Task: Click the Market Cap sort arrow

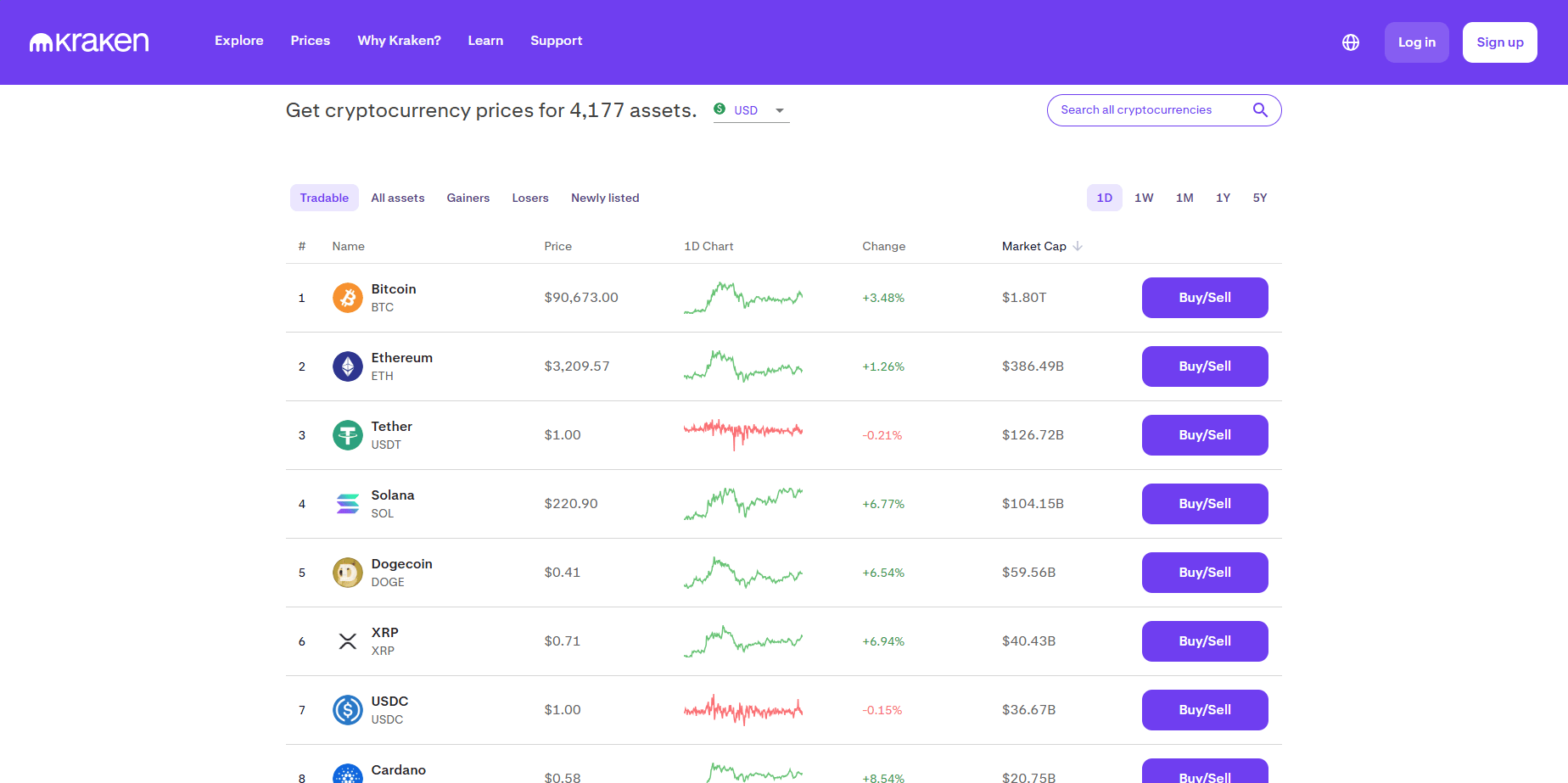Action: coord(1078,246)
